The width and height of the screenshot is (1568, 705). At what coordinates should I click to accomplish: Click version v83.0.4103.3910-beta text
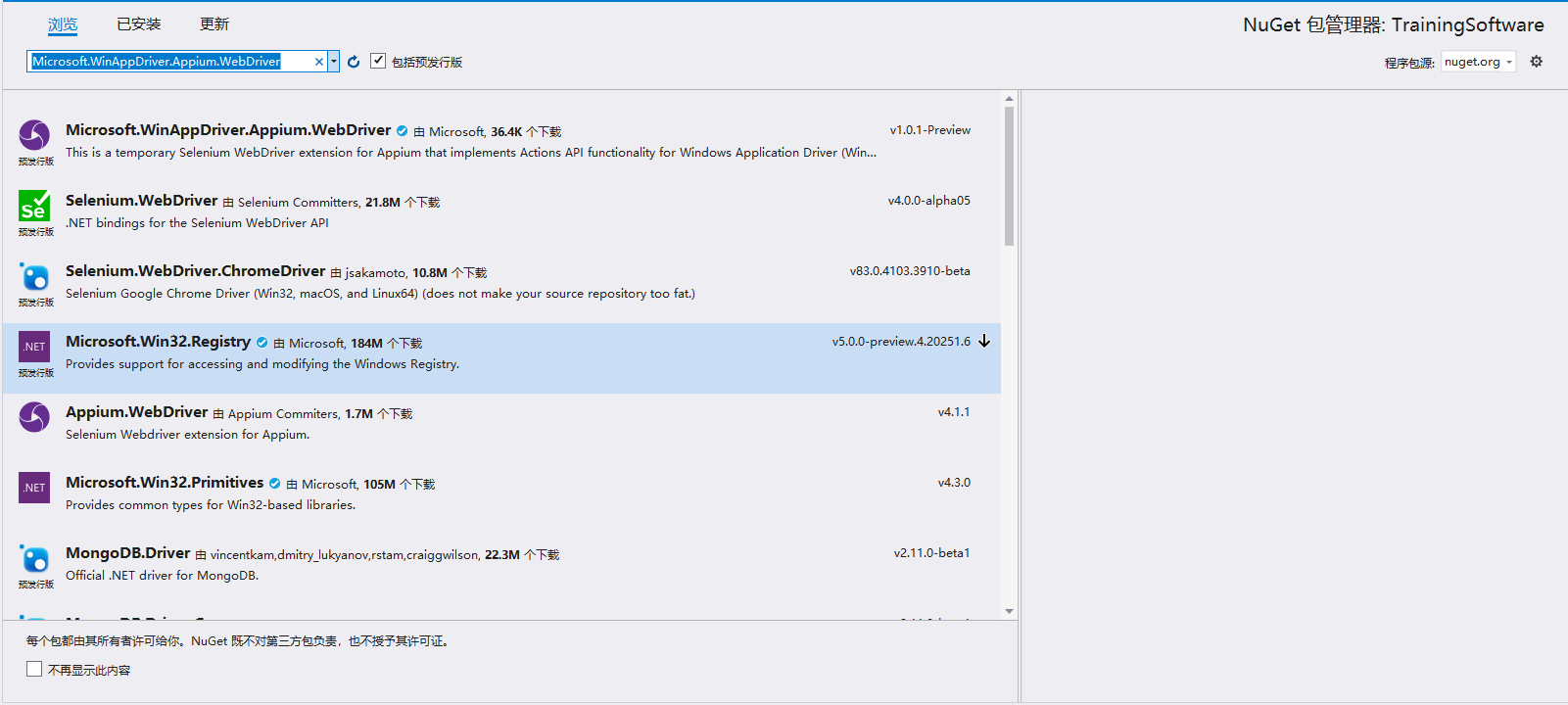[910, 271]
